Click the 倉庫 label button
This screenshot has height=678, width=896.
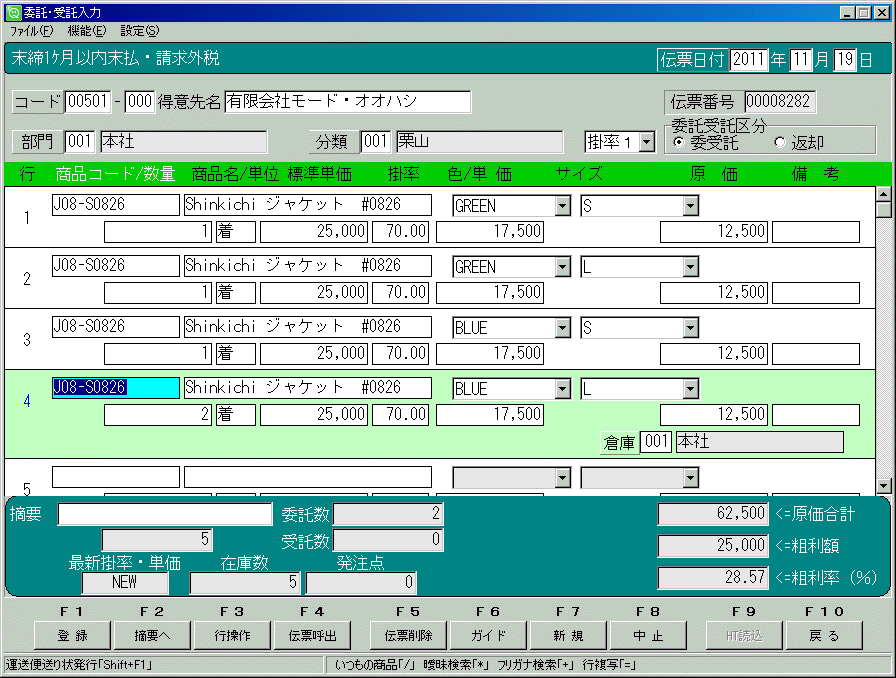click(x=619, y=441)
